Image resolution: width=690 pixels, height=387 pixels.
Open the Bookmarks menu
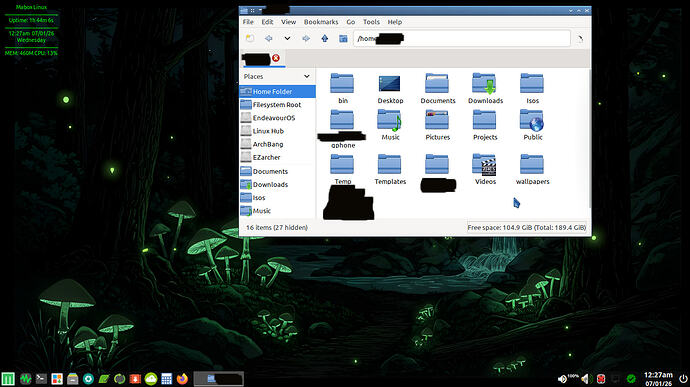[x=321, y=22]
